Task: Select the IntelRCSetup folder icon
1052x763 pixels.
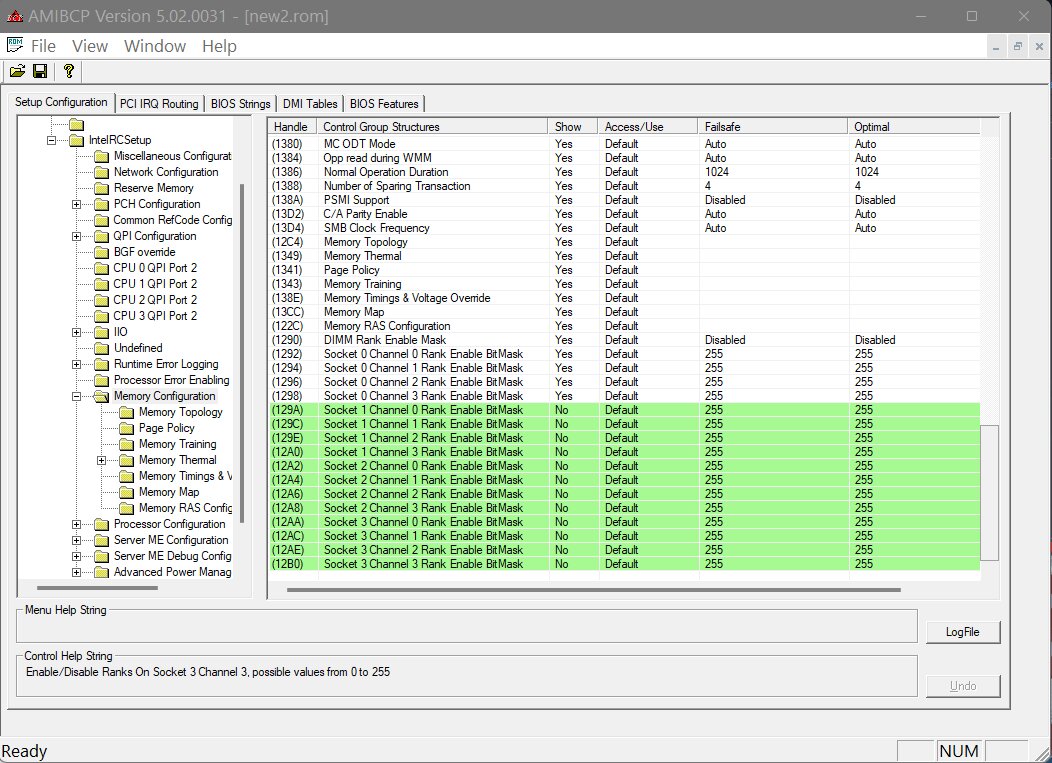Action: [76, 140]
